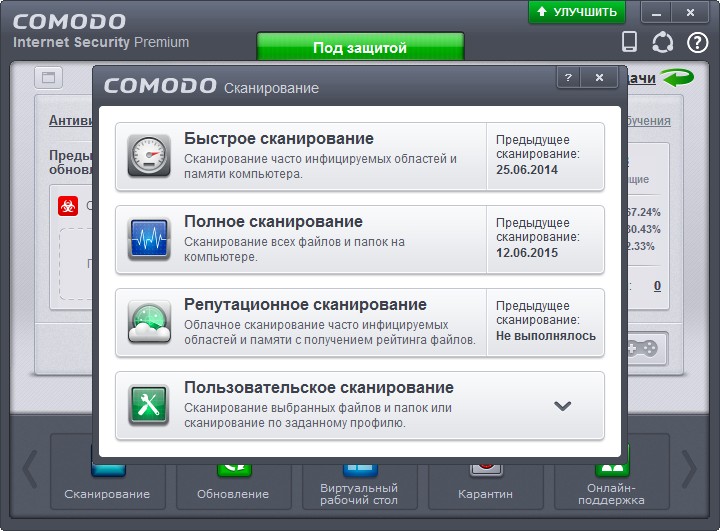Viewport: 720px width, 531px height.
Task: Click the Quick scan speedometer icon
Action: pos(149,156)
